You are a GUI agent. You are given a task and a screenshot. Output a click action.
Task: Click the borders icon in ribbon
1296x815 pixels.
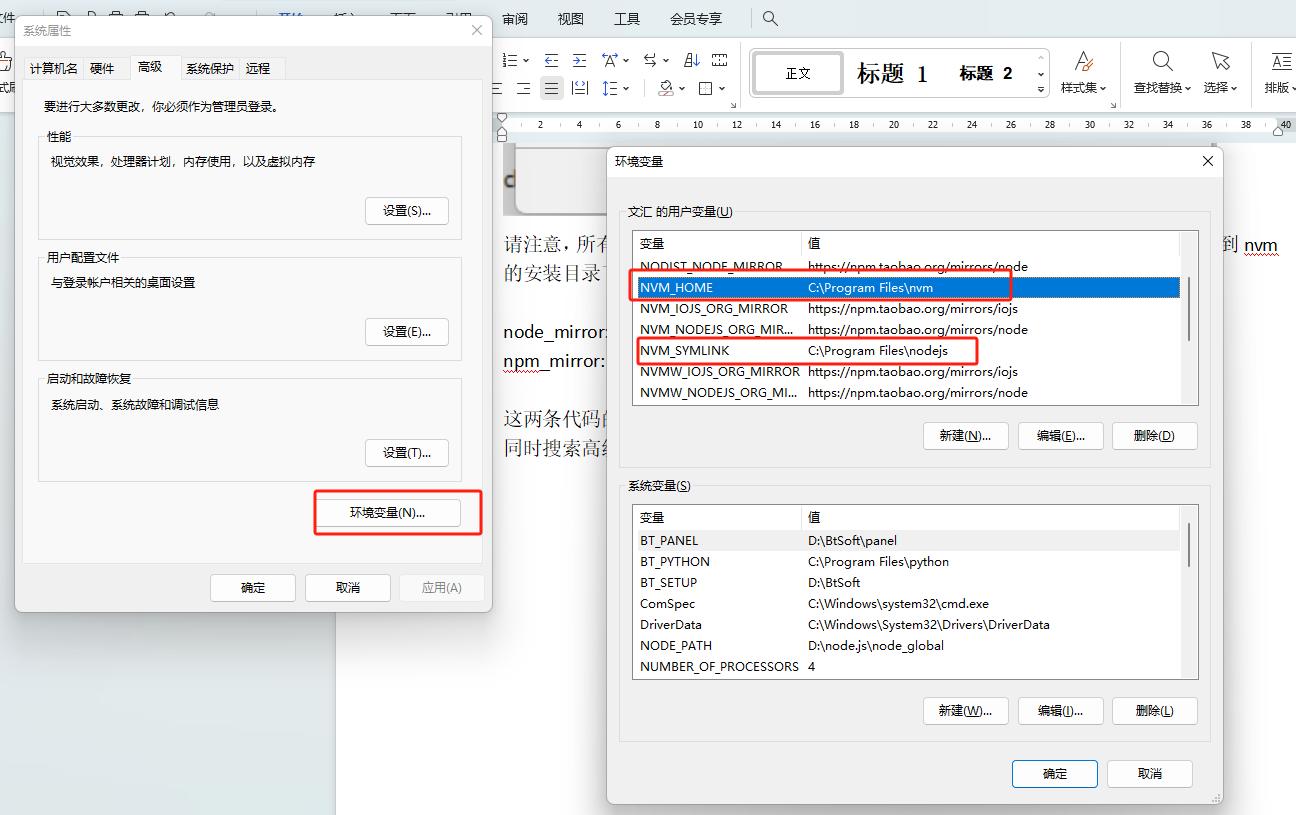point(705,88)
